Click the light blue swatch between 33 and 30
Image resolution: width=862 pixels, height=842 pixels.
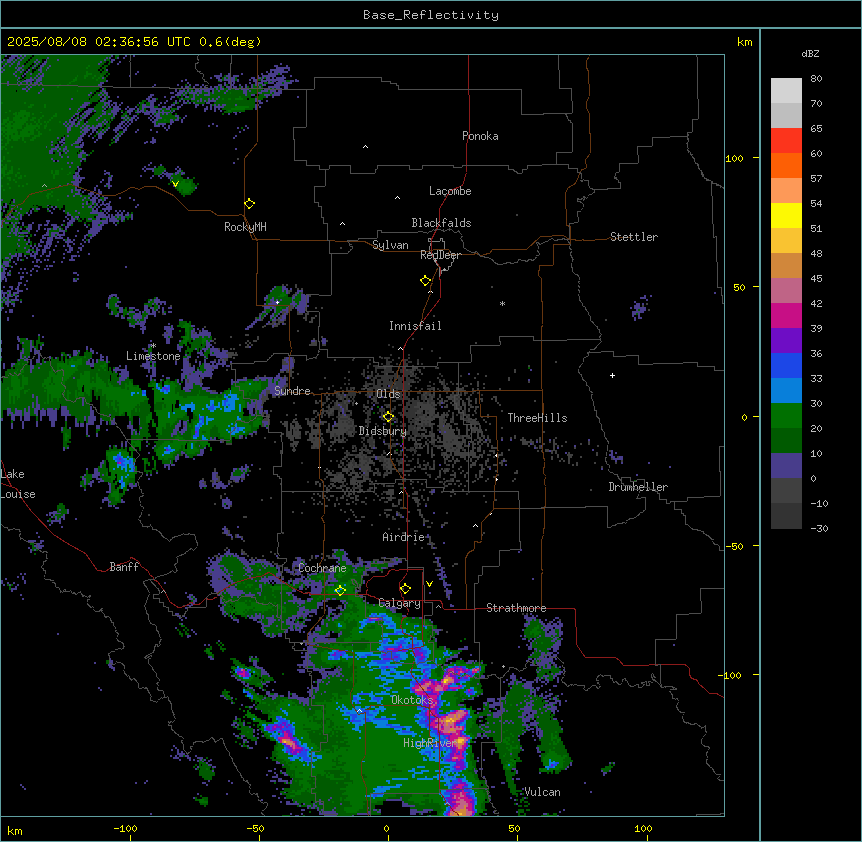pyautogui.click(x=786, y=391)
